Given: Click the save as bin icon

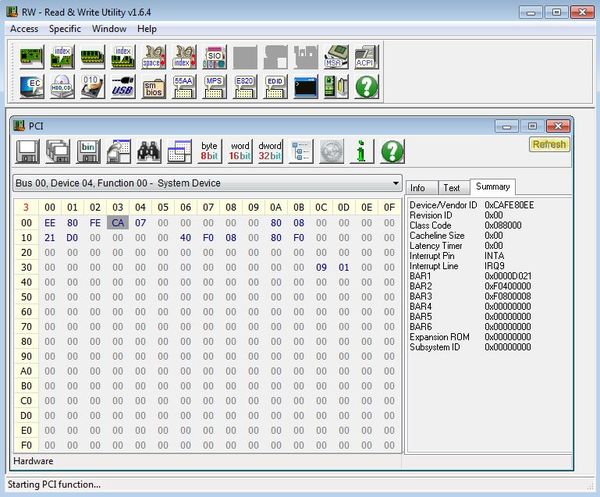Looking at the screenshot, I should point(88,151).
